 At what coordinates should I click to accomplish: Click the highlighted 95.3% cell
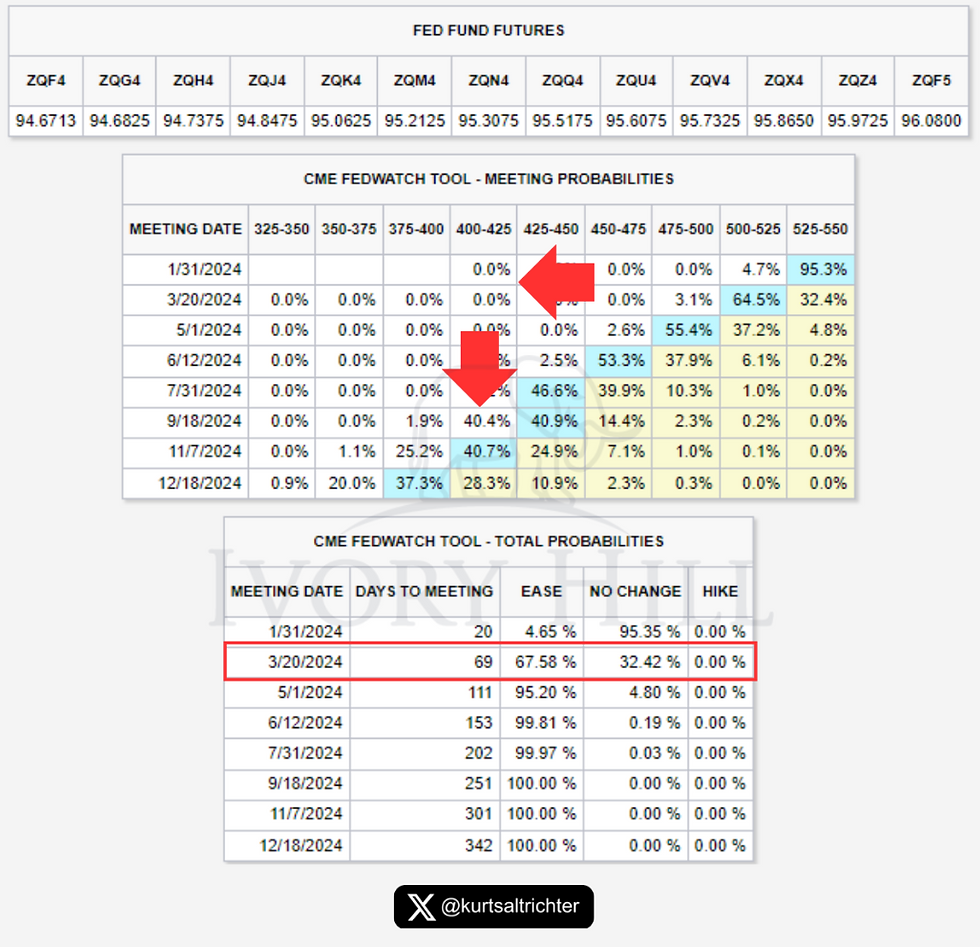click(823, 269)
